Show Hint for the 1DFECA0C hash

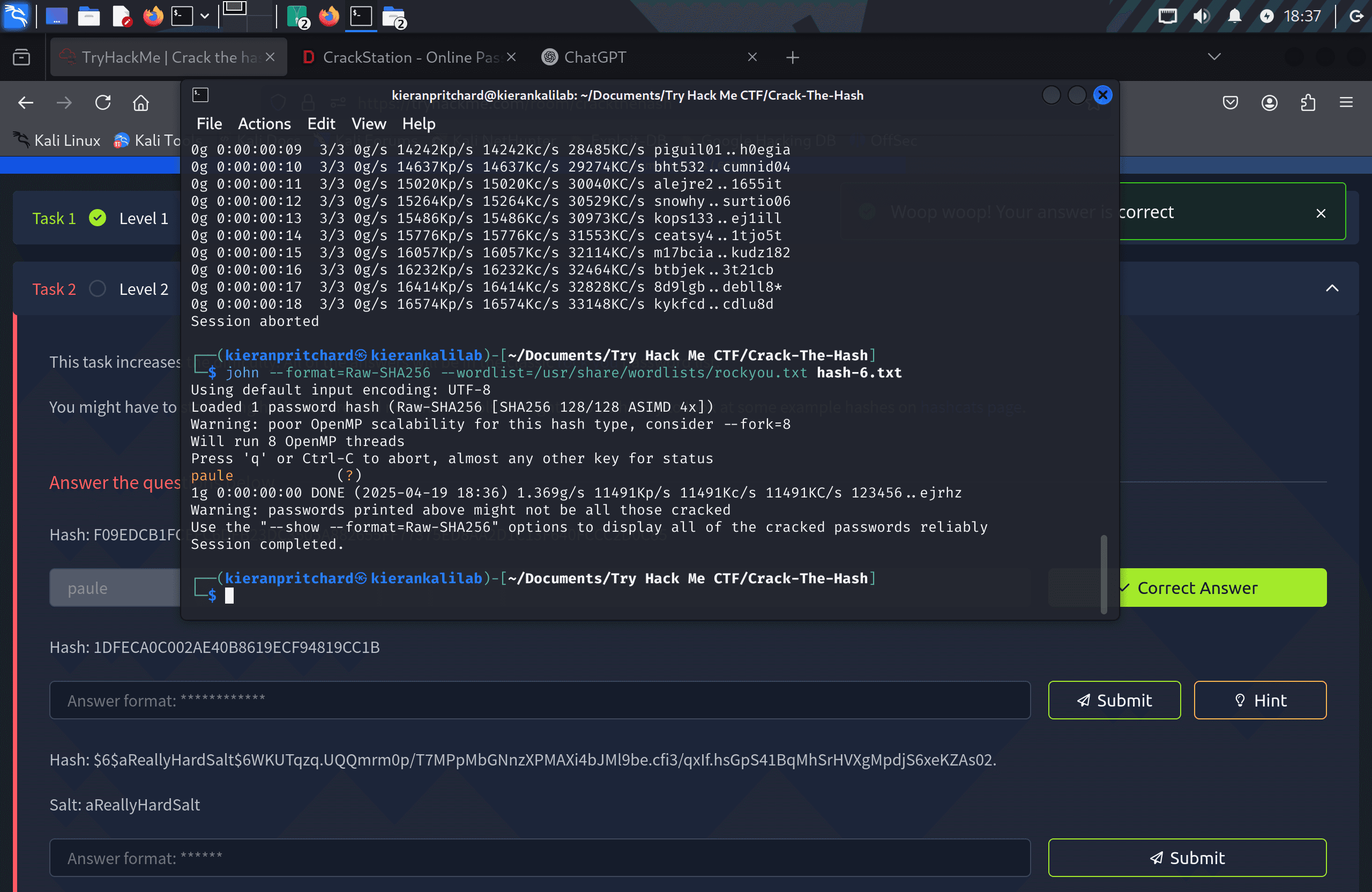(x=1259, y=700)
